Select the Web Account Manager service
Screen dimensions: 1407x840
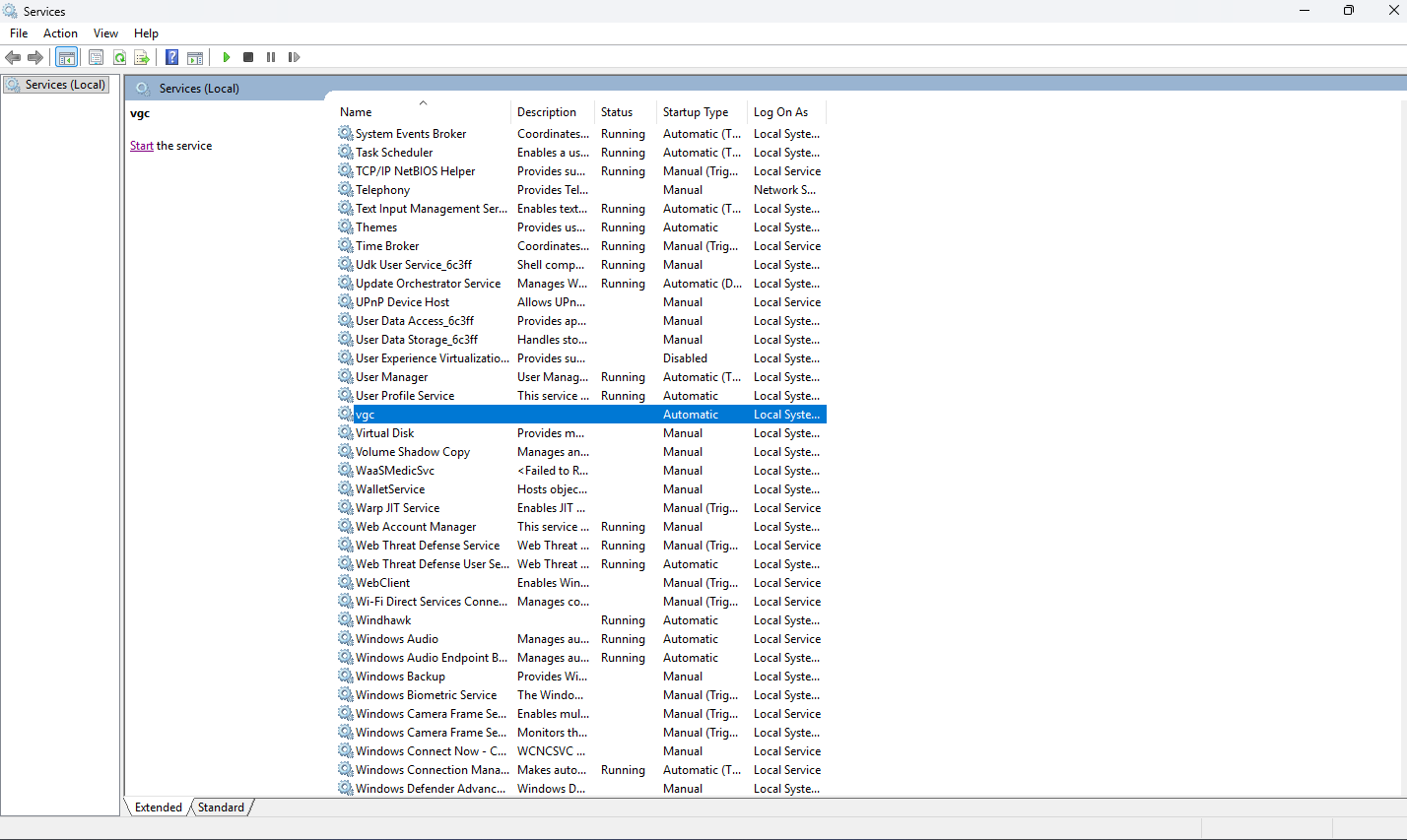(581, 527)
